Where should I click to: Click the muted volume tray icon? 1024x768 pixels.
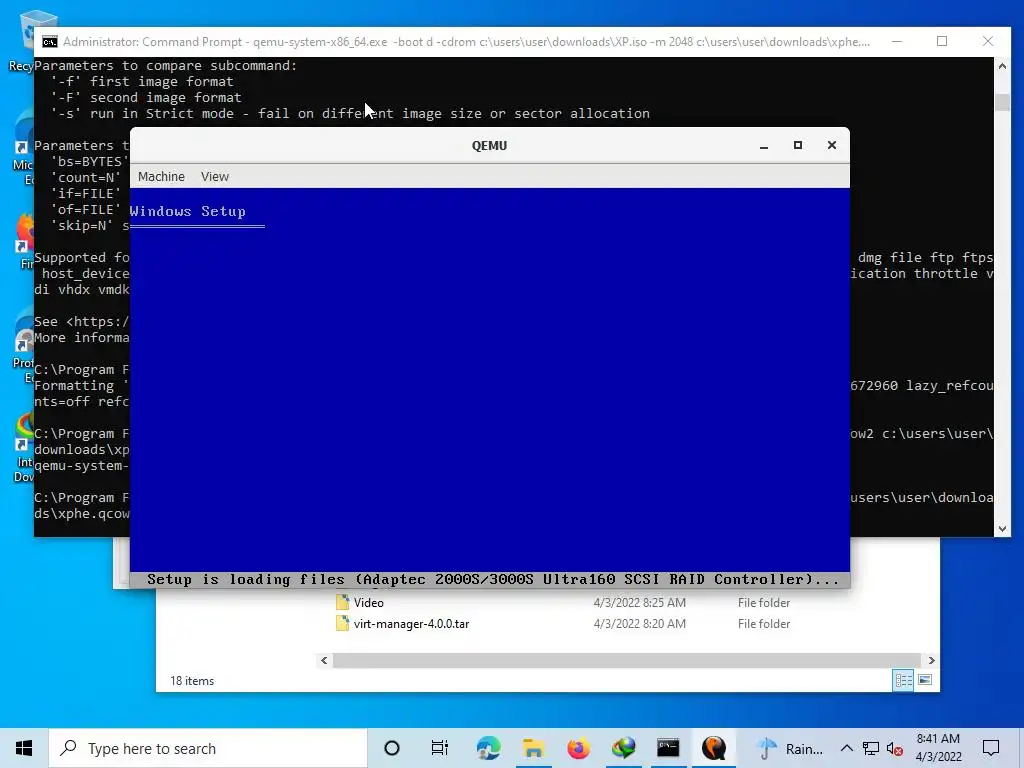895,748
